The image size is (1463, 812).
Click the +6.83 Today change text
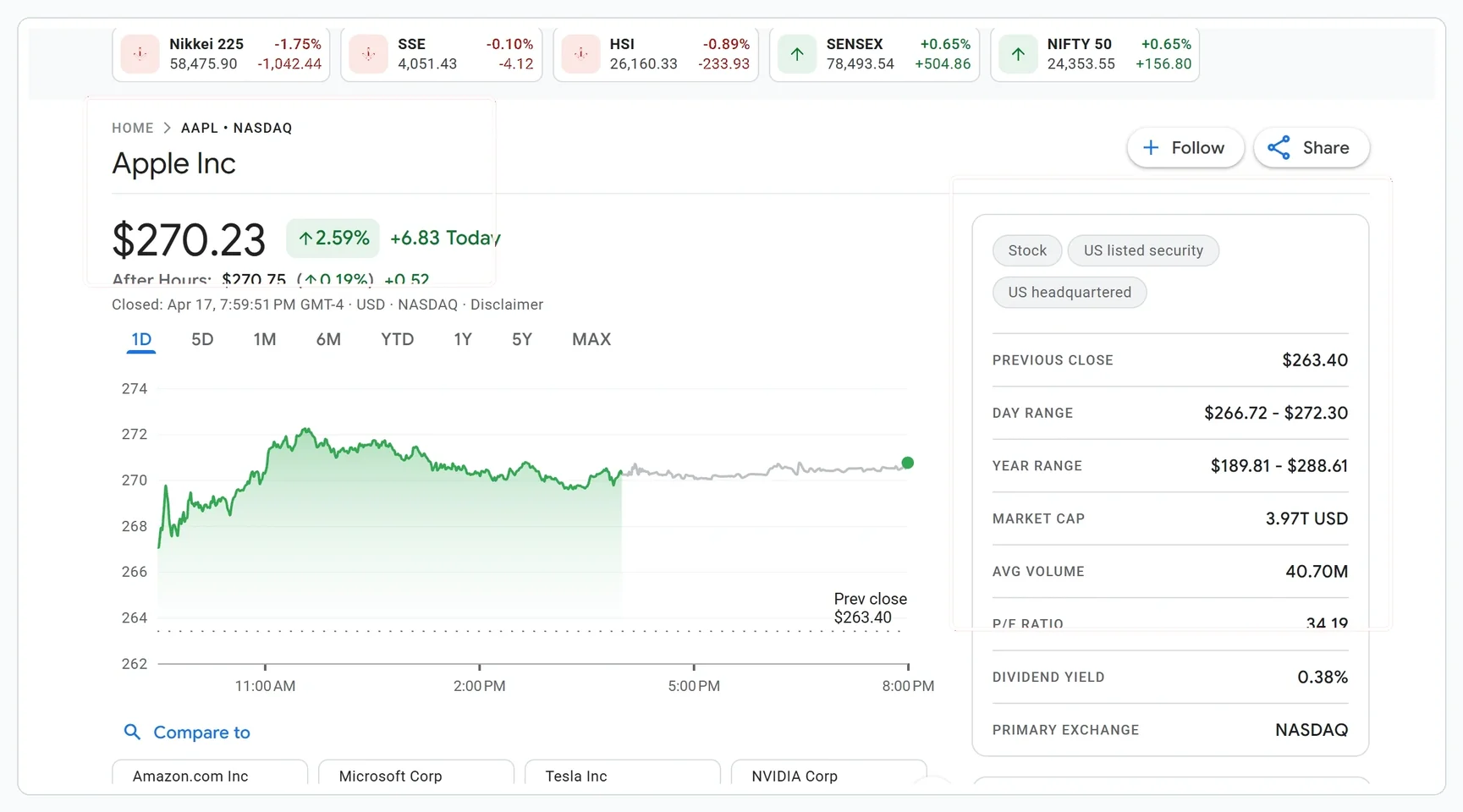point(445,239)
